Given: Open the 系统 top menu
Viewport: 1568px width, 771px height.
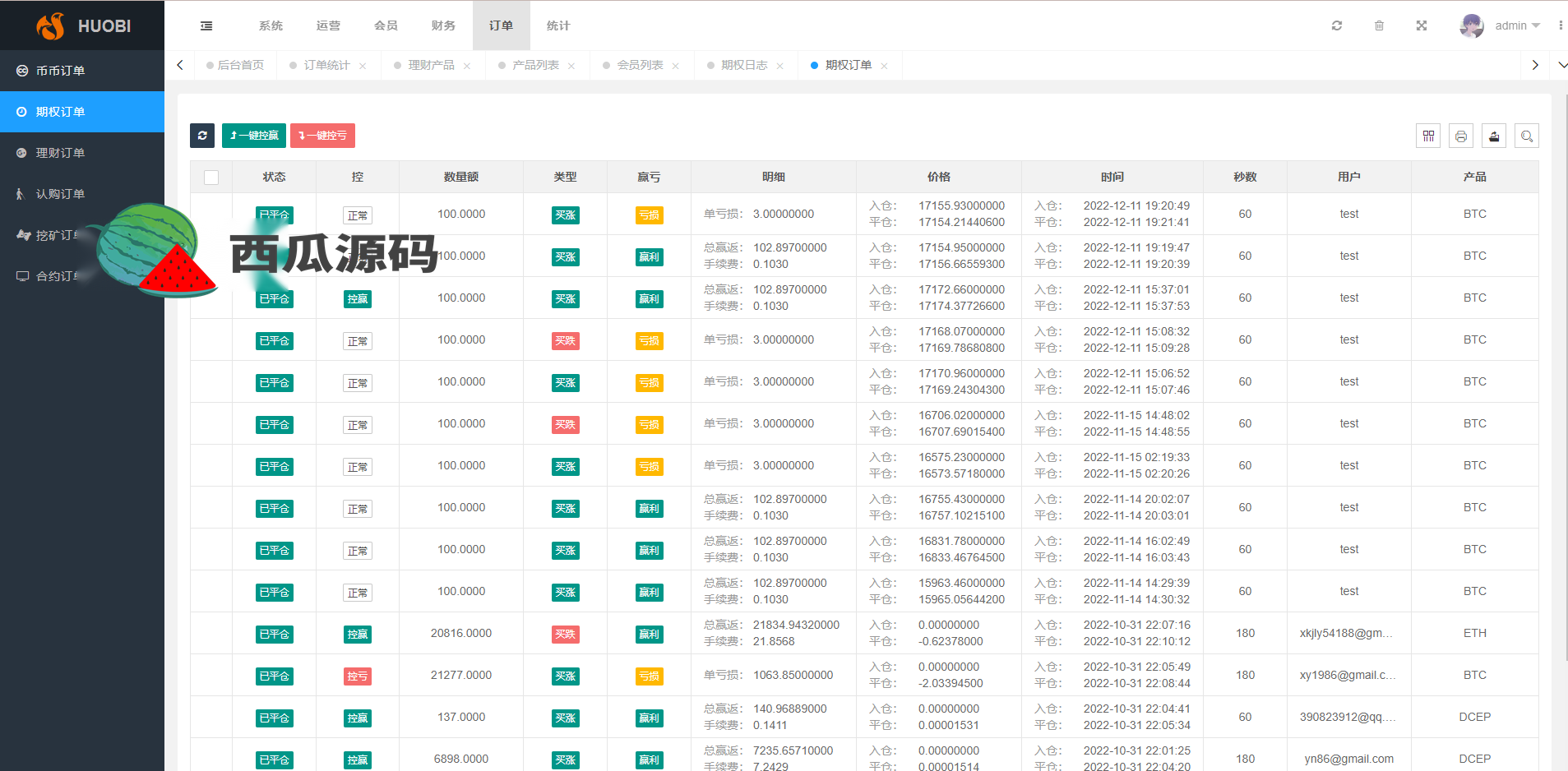Looking at the screenshot, I should pyautogui.click(x=271, y=25).
